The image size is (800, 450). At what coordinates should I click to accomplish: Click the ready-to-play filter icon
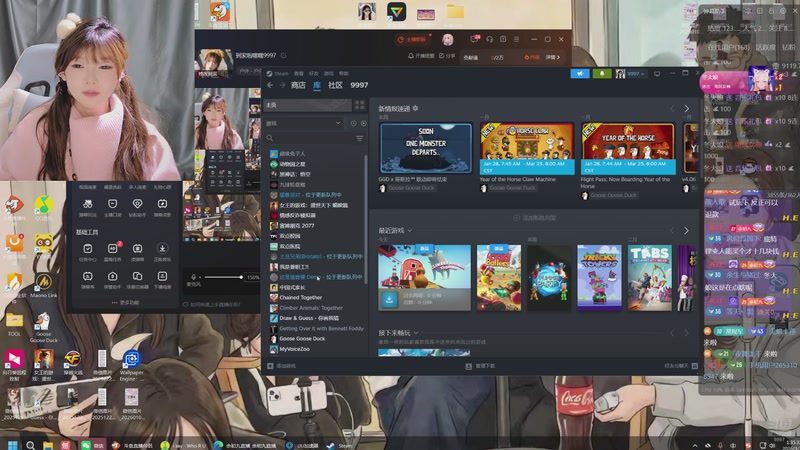point(363,123)
